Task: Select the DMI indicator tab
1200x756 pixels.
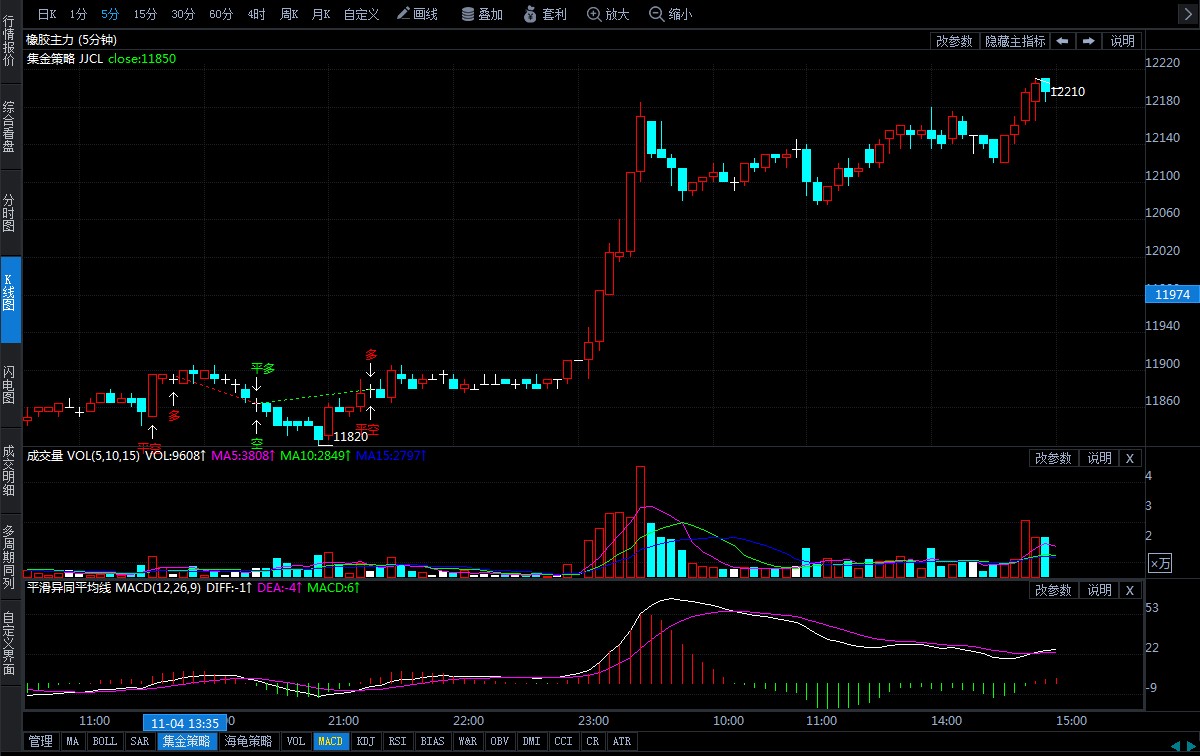Action: (531, 742)
